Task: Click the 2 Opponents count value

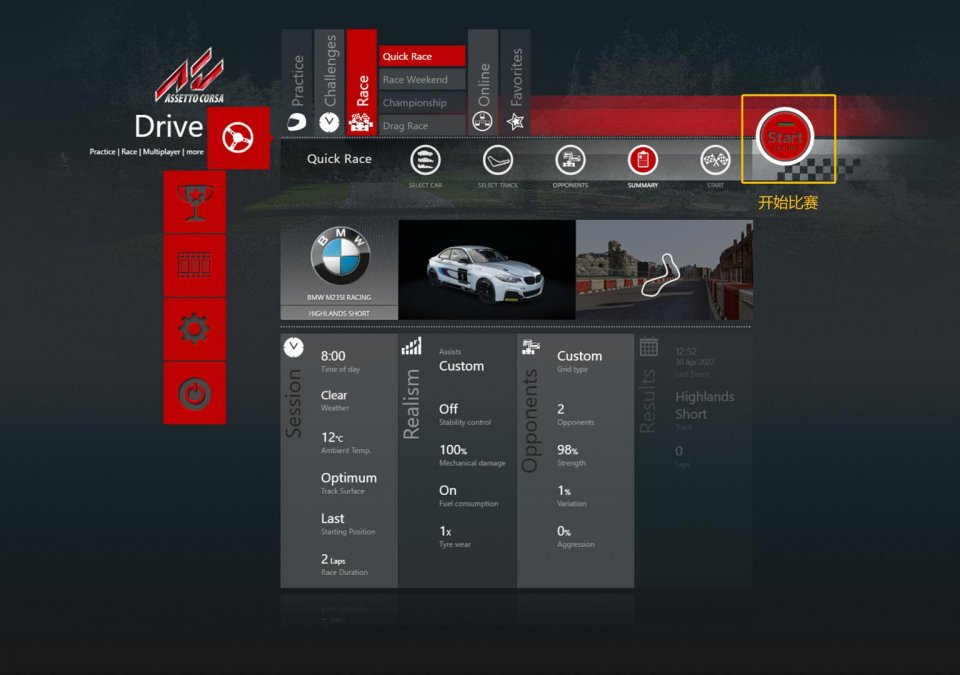Action: (561, 409)
